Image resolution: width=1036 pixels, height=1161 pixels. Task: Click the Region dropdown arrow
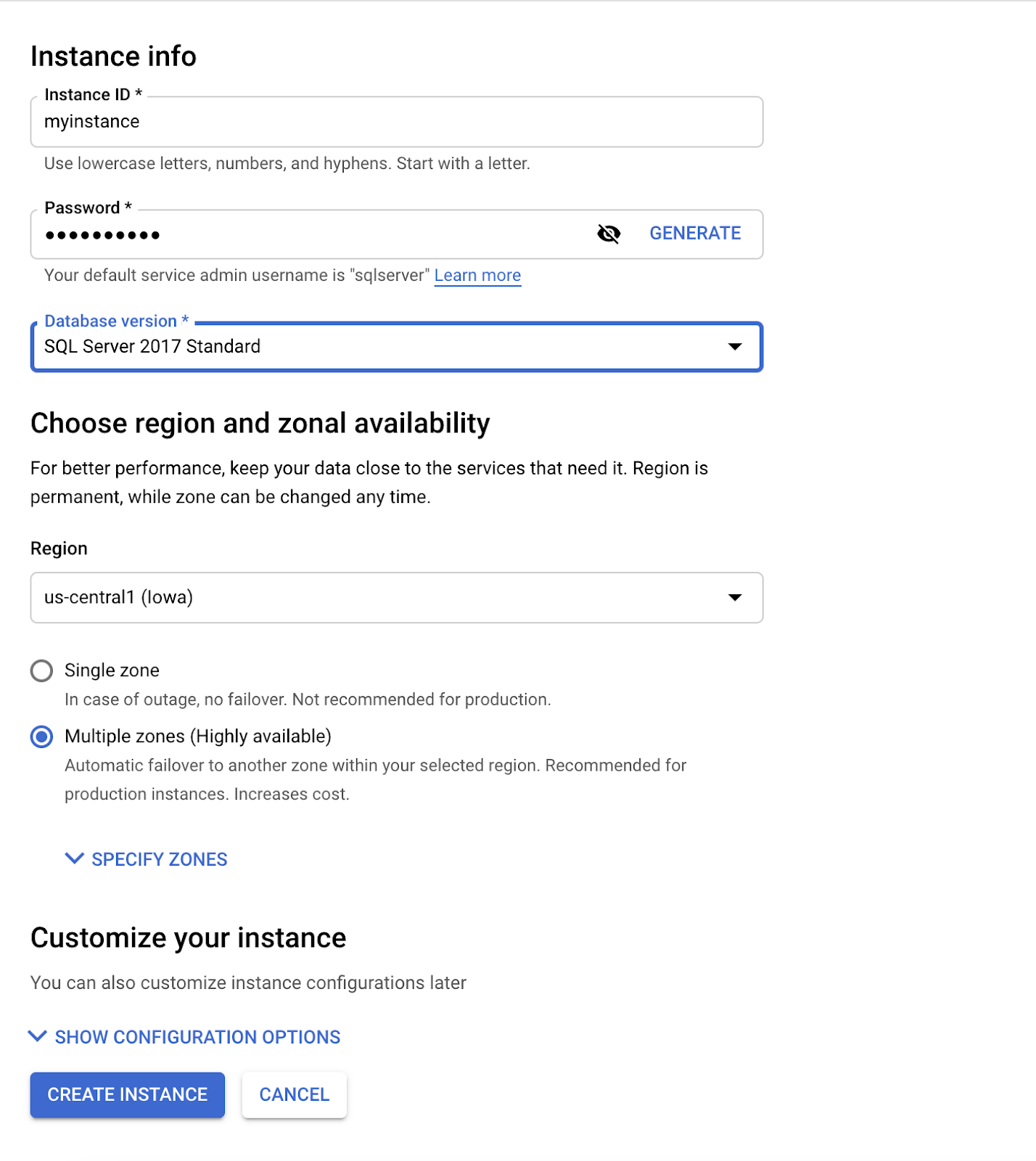(x=736, y=598)
